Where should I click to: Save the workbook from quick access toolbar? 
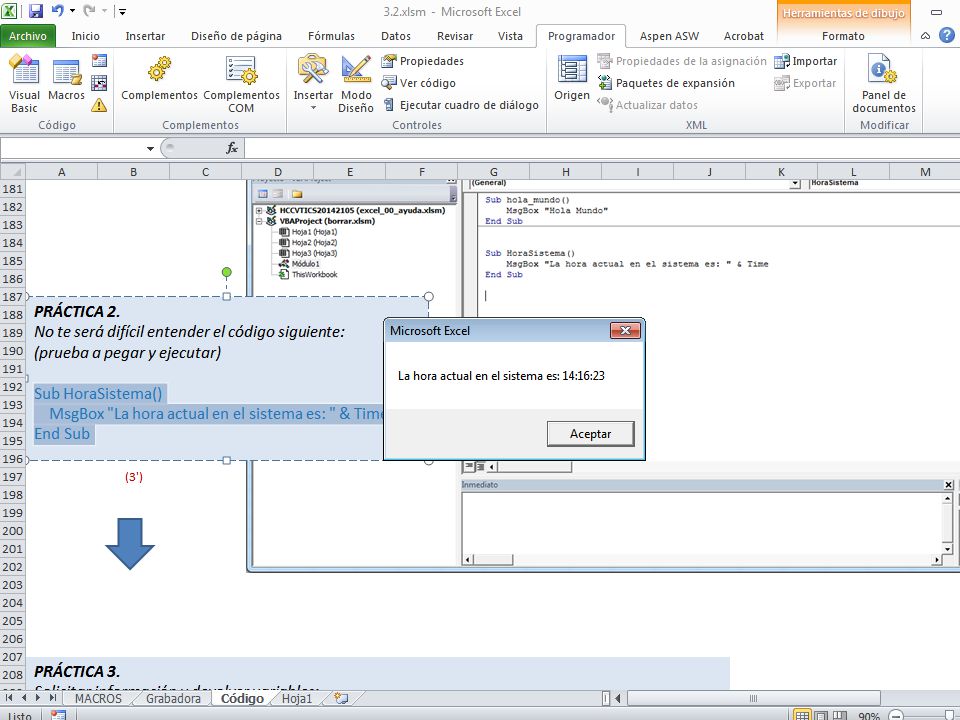tap(36, 11)
